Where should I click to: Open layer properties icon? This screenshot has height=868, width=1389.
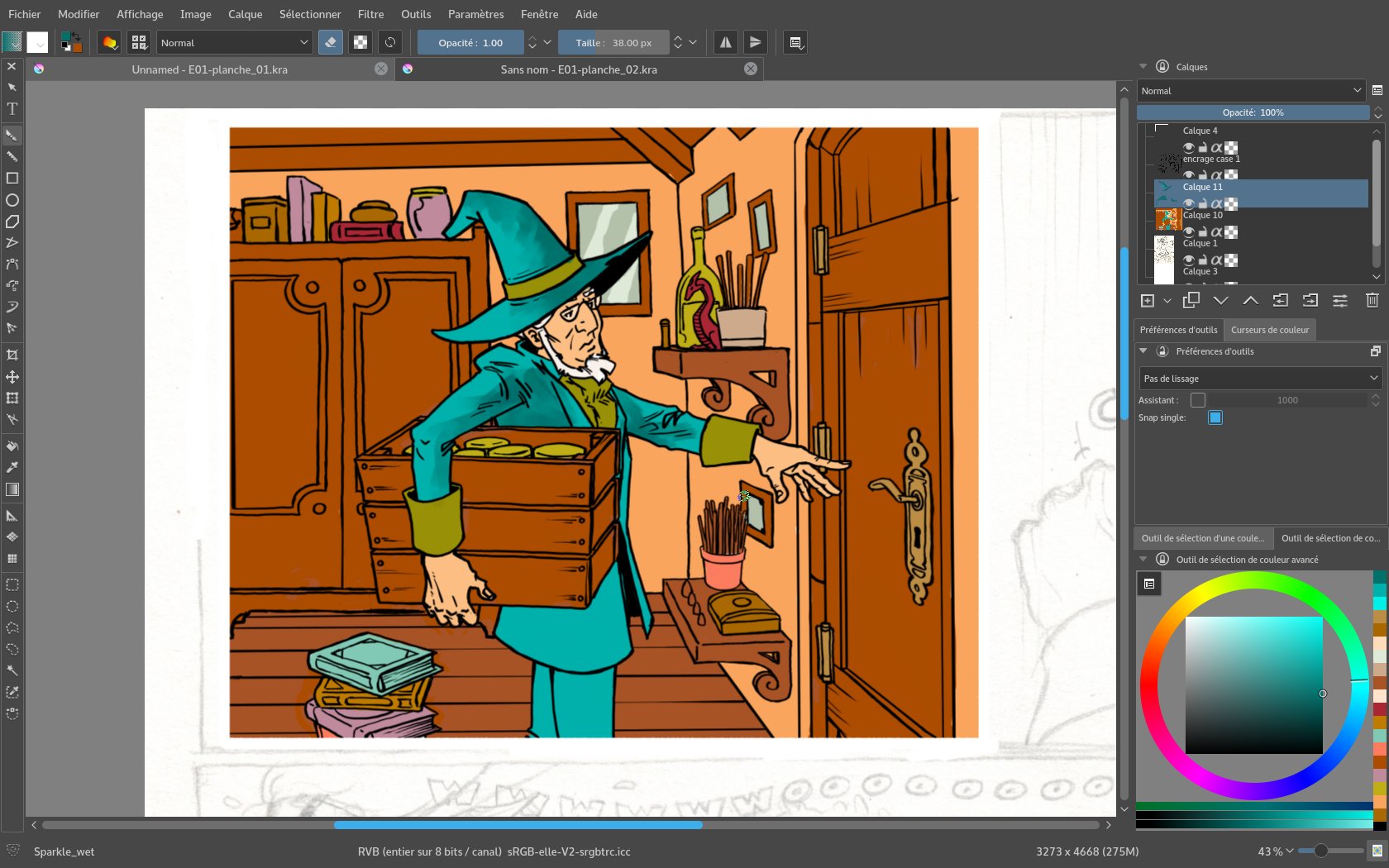[1340, 300]
